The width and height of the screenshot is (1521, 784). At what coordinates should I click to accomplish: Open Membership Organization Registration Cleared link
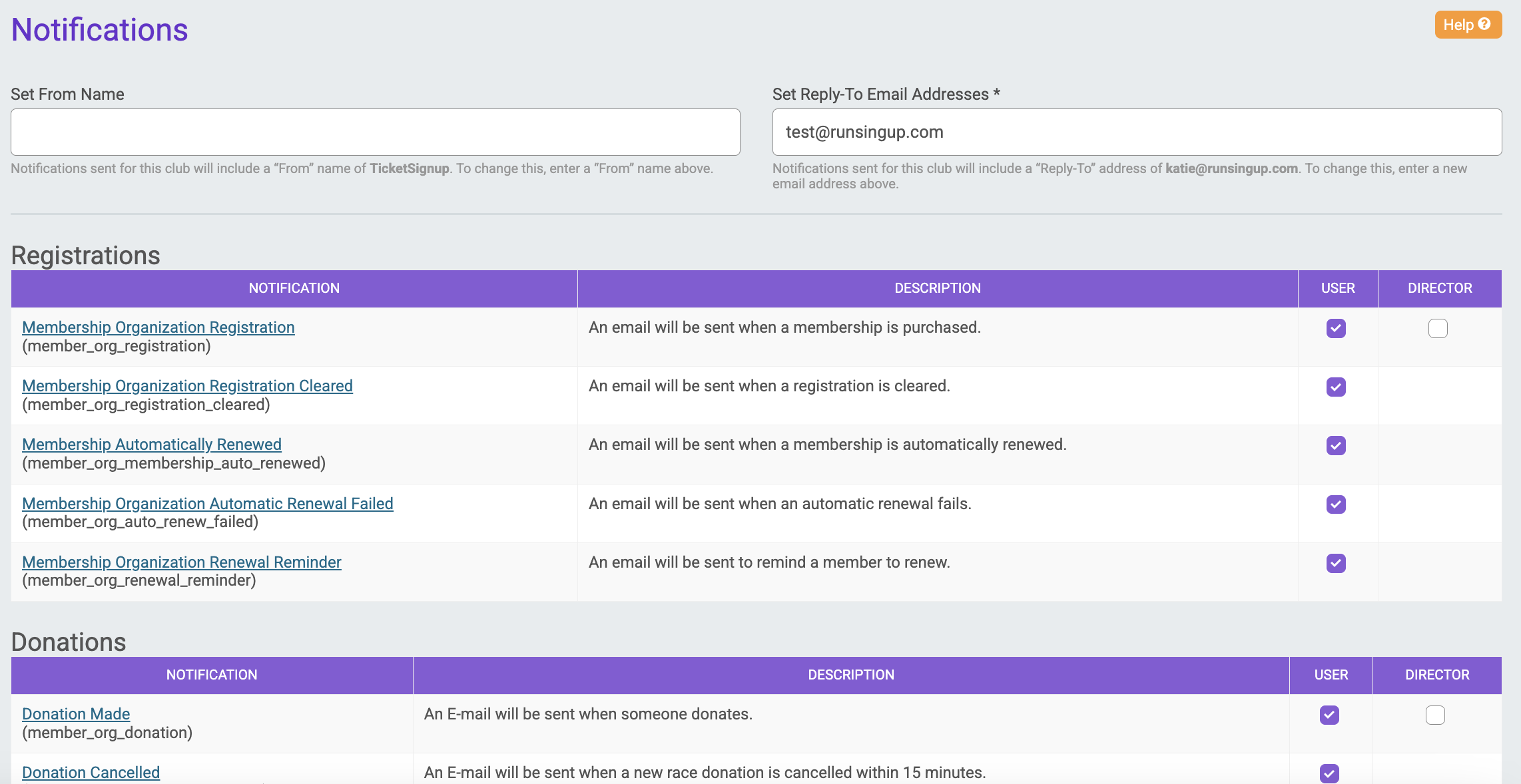187,386
